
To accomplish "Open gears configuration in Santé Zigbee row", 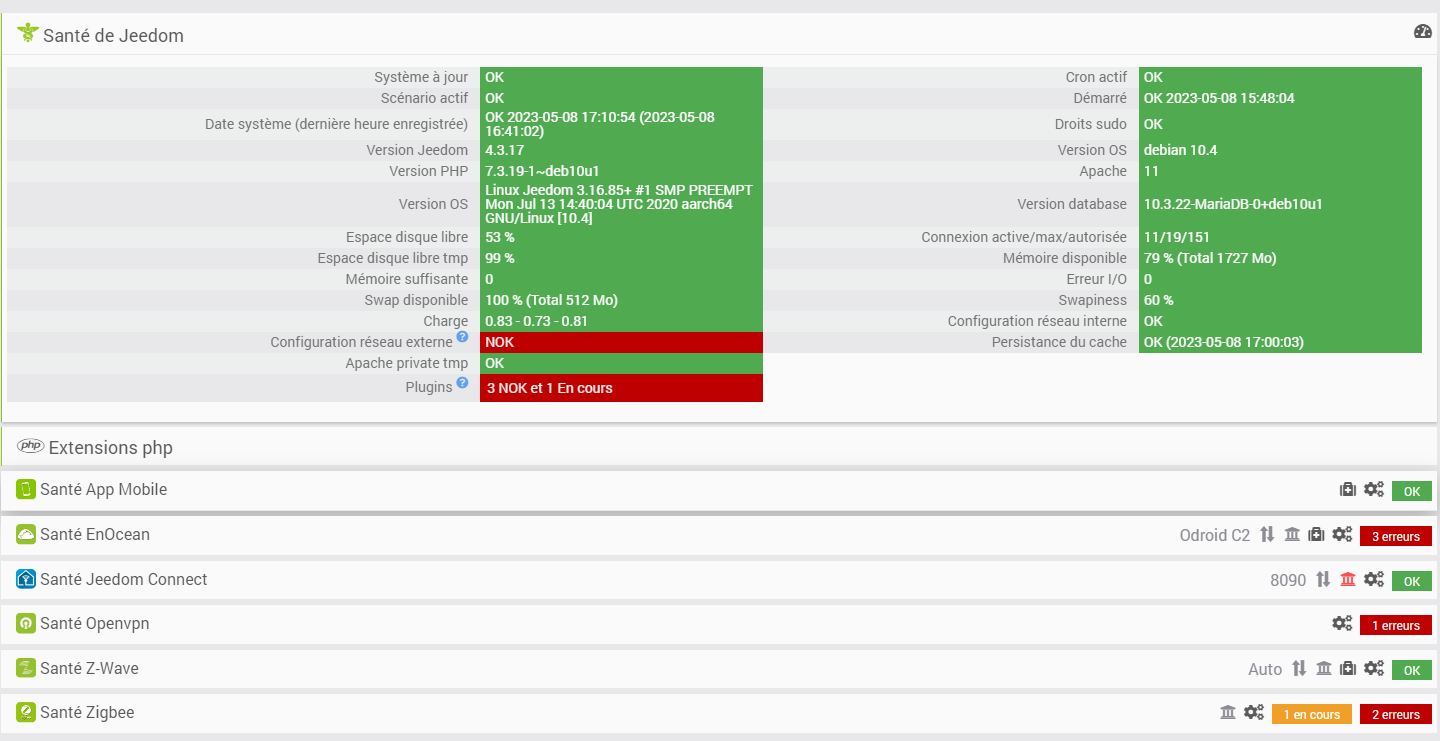I will point(1254,713).
